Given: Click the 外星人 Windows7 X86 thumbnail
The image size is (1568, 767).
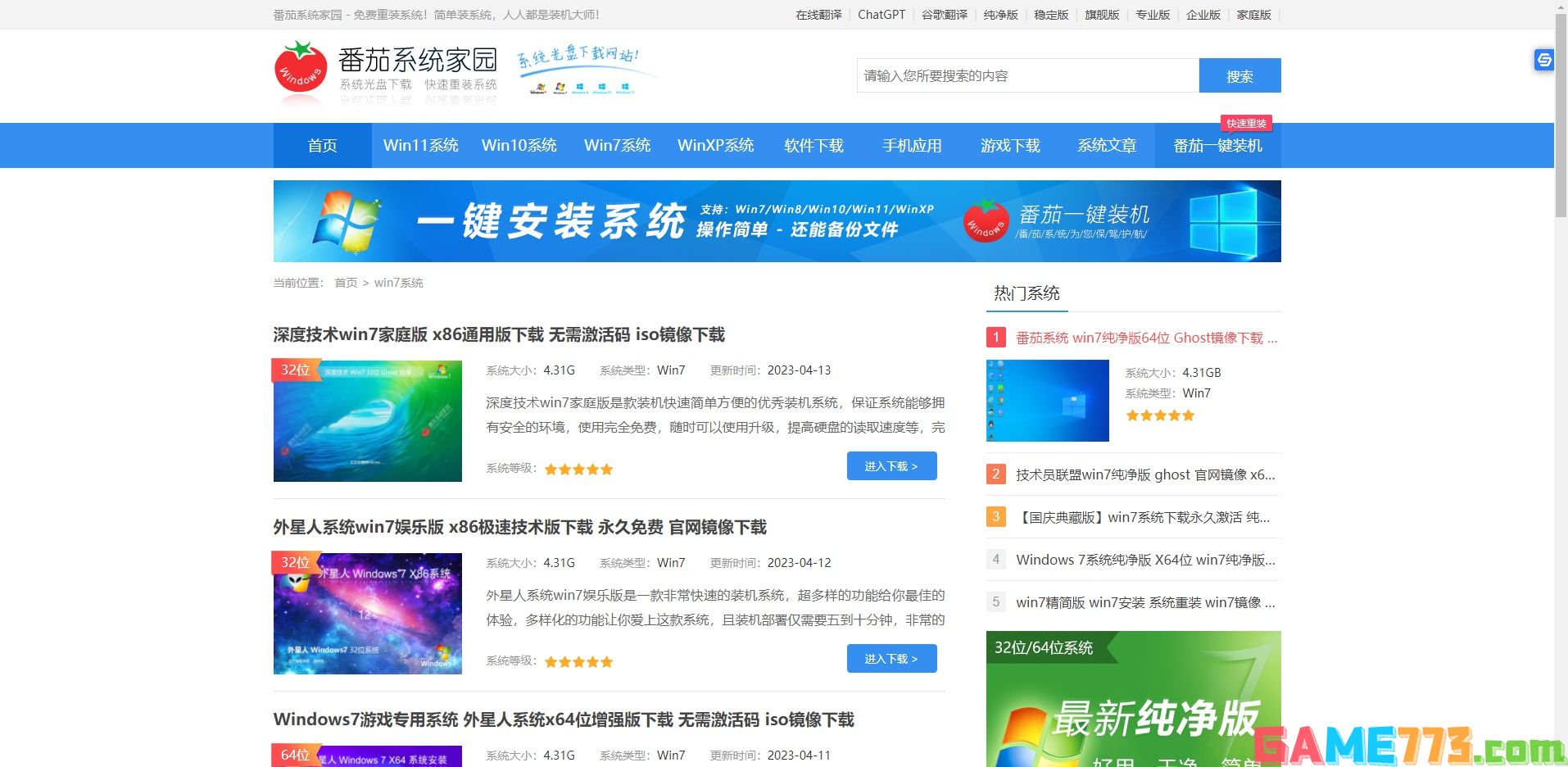Looking at the screenshot, I should (x=368, y=613).
